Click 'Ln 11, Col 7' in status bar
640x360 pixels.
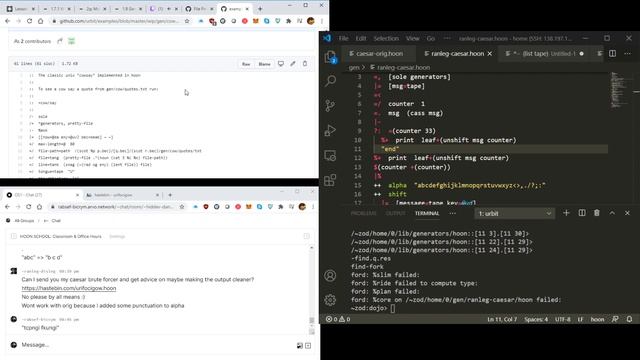pos(502,319)
